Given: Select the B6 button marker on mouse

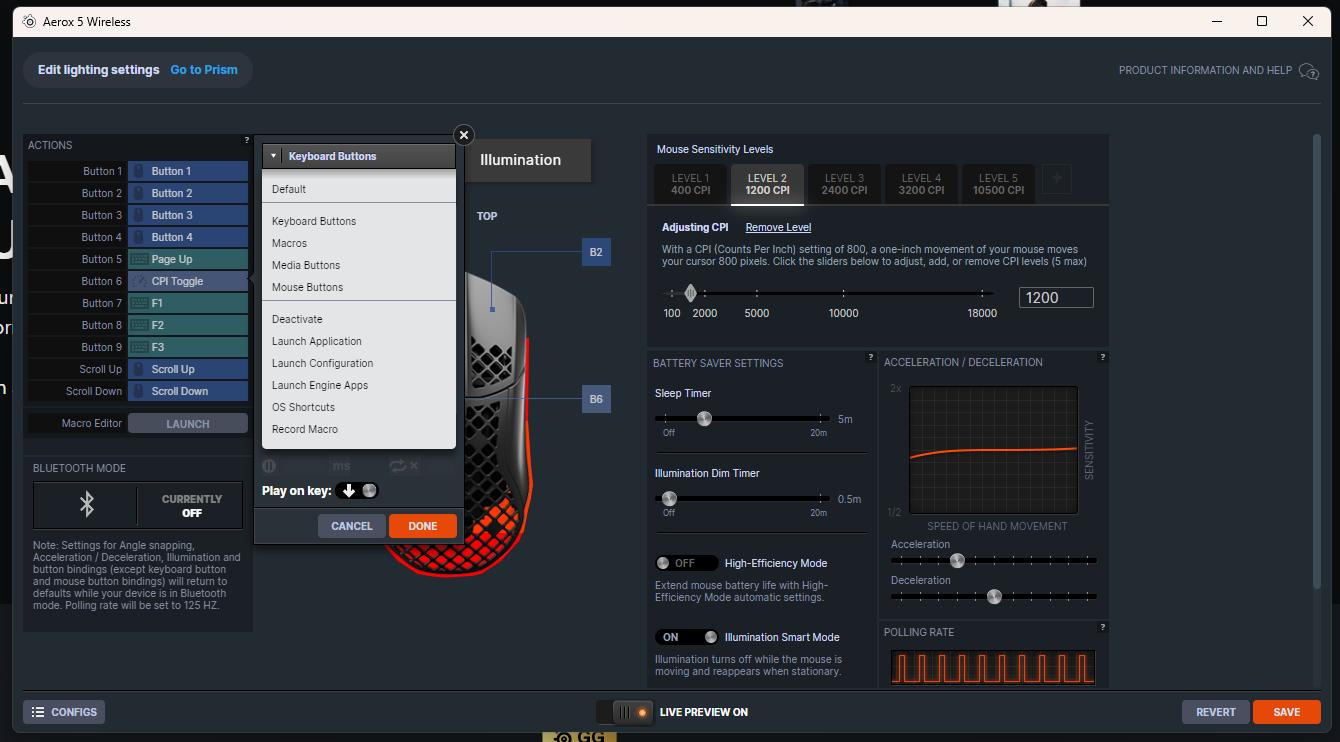Looking at the screenshot, I should pos(596,399).
